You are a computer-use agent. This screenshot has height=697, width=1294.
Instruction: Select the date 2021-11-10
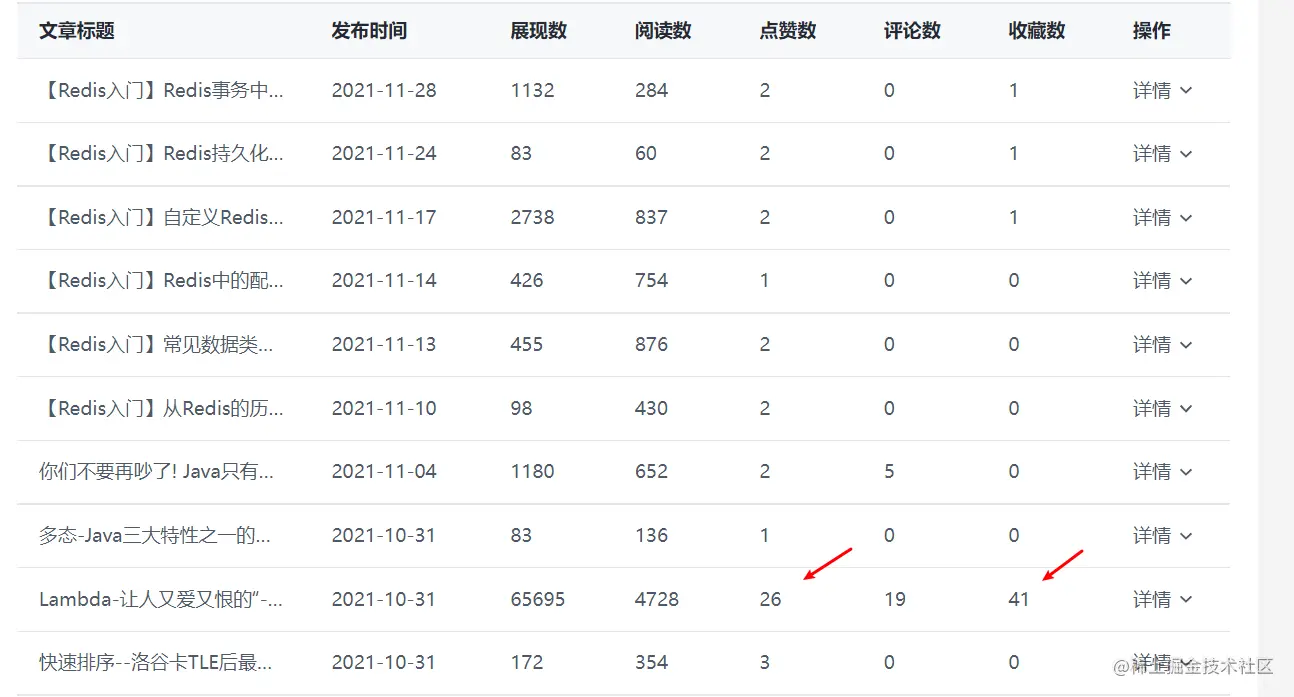coord(384,408)
